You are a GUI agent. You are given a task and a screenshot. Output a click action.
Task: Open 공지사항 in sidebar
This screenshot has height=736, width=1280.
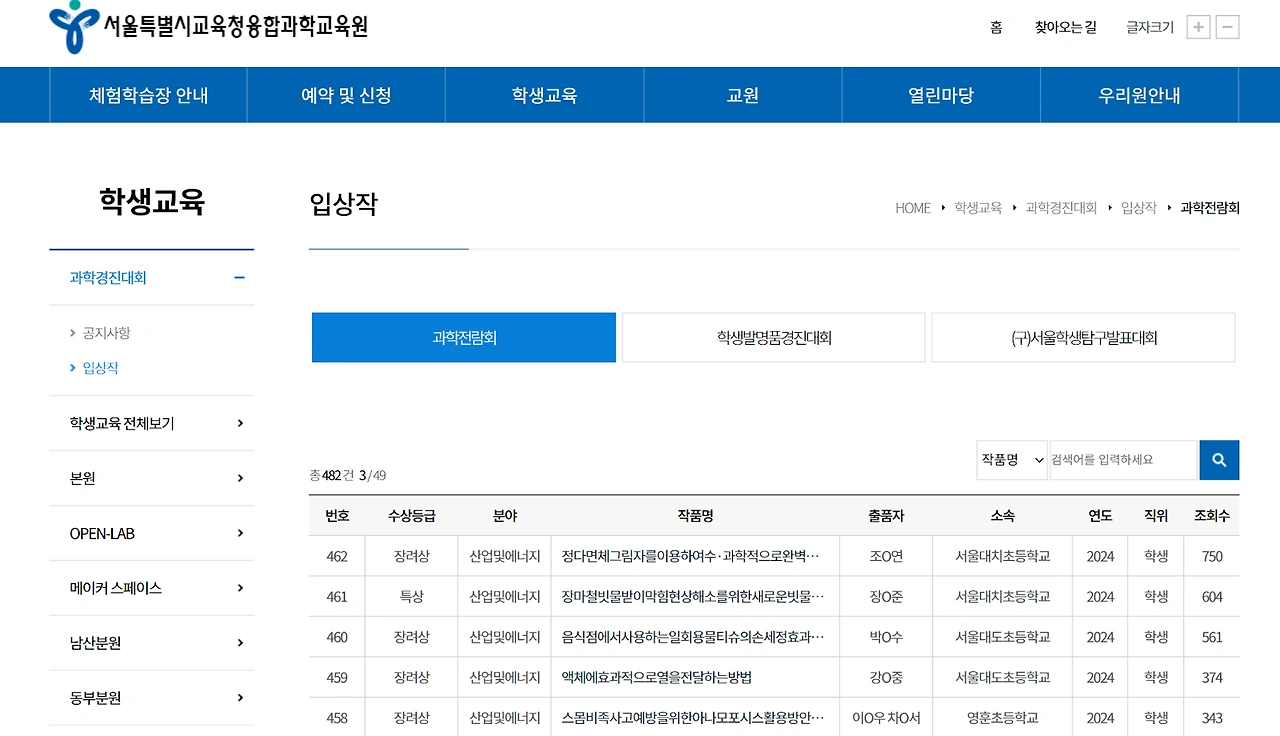coord(106,333)
